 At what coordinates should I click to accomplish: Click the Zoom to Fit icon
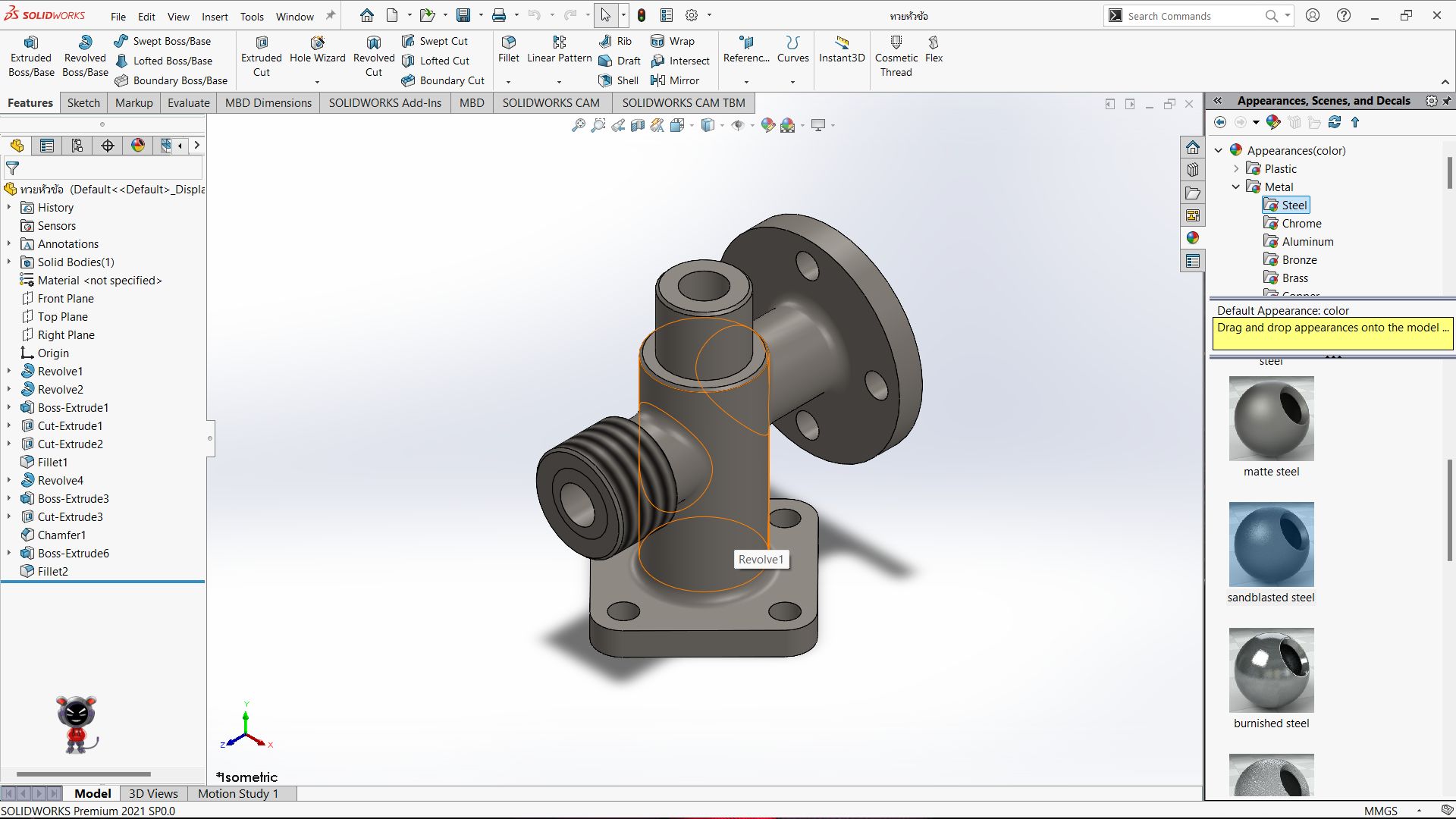(578, 126)
